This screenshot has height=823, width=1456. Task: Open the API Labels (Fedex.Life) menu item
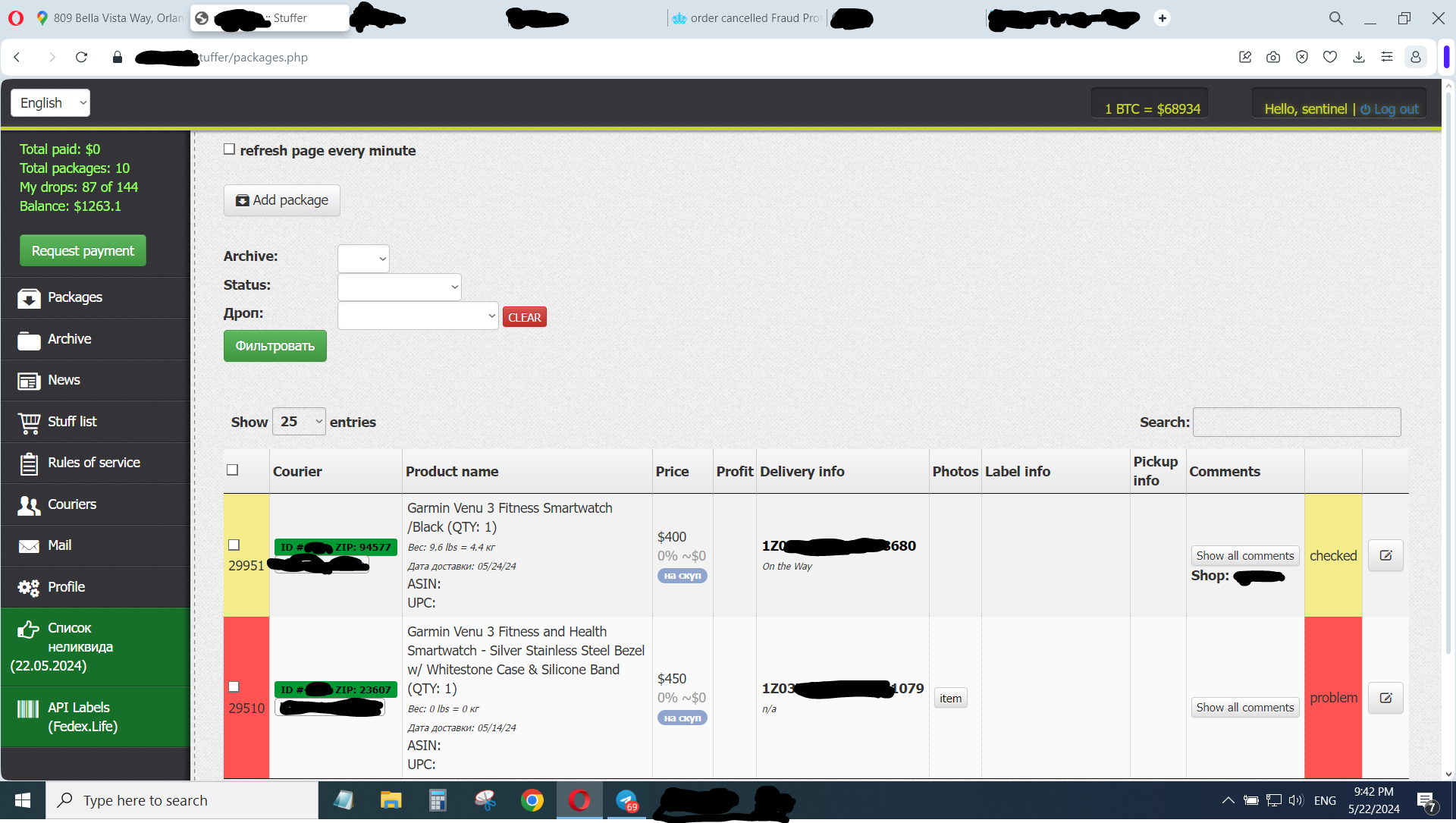(96, 717)
